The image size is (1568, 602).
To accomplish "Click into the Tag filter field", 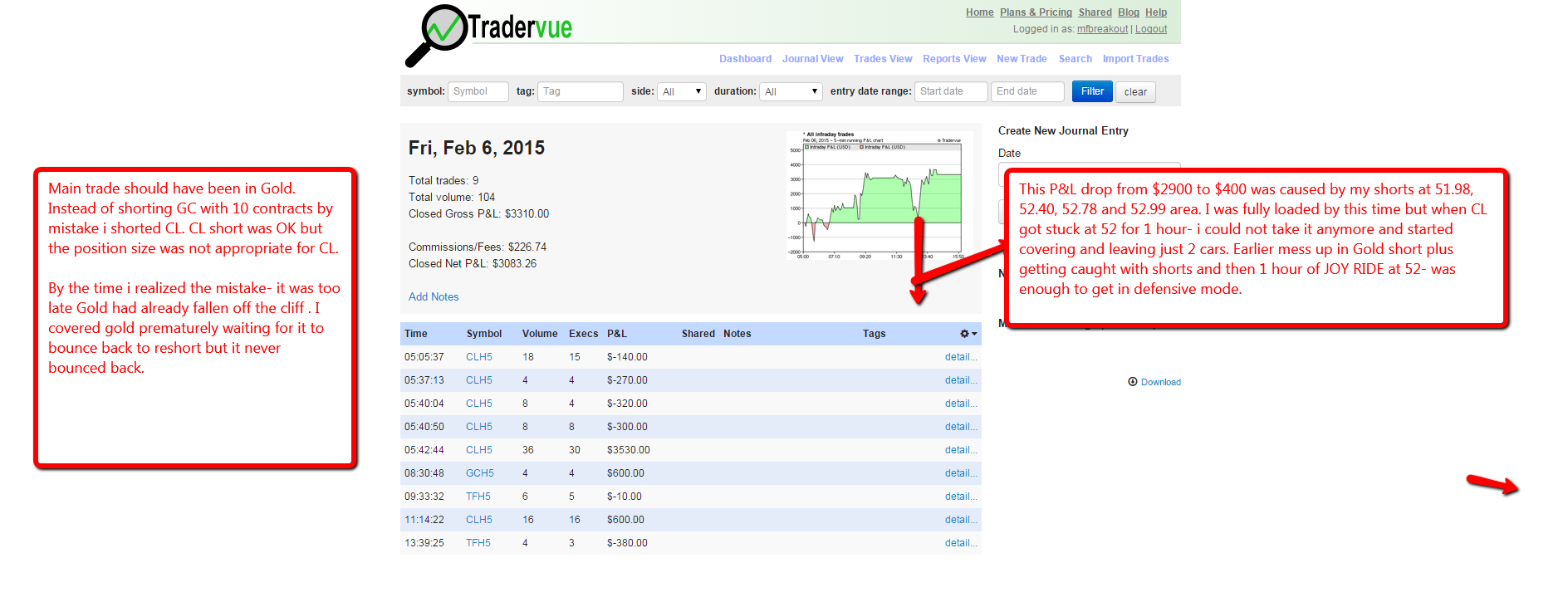I will click(581, 91).
